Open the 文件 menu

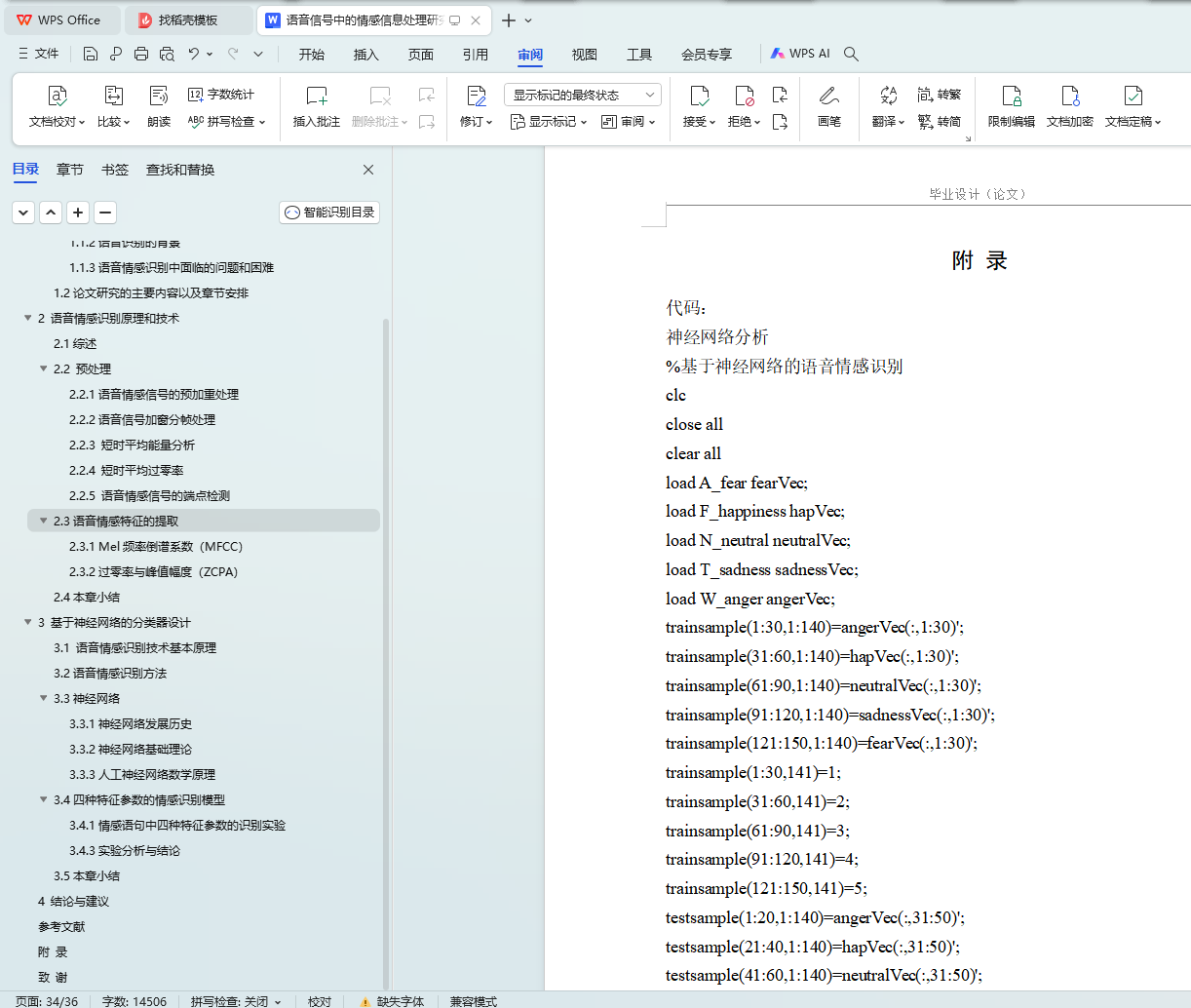pyautogui.click(x=39, y=54)
